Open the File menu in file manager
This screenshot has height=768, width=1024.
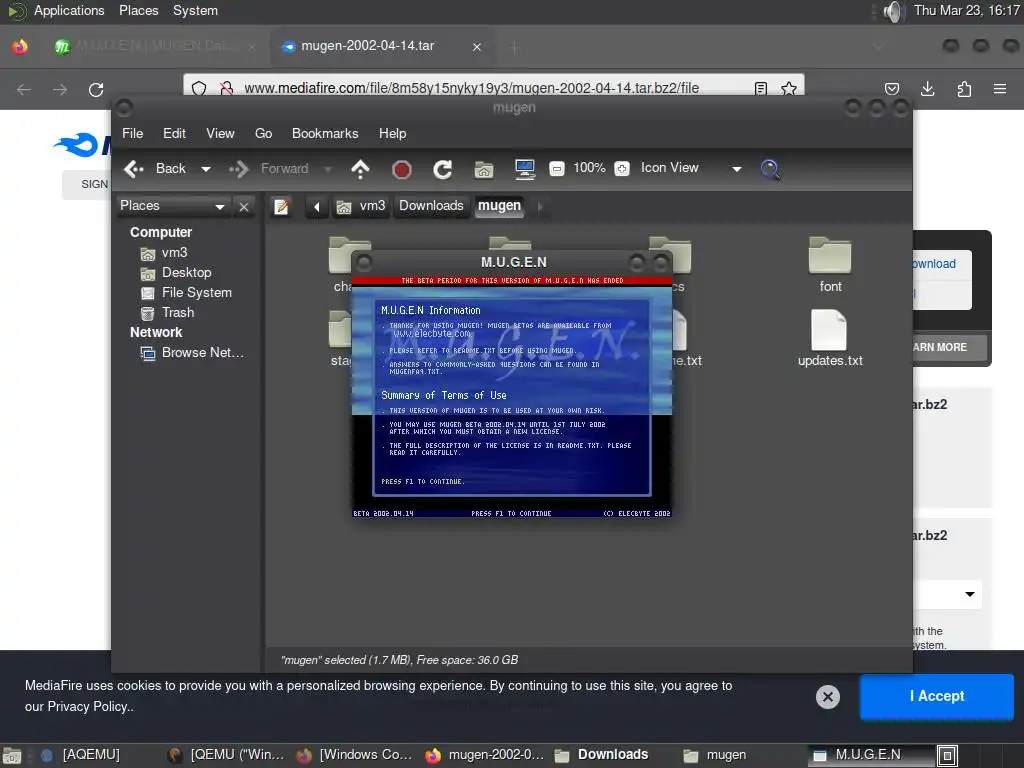click(133, 133)
